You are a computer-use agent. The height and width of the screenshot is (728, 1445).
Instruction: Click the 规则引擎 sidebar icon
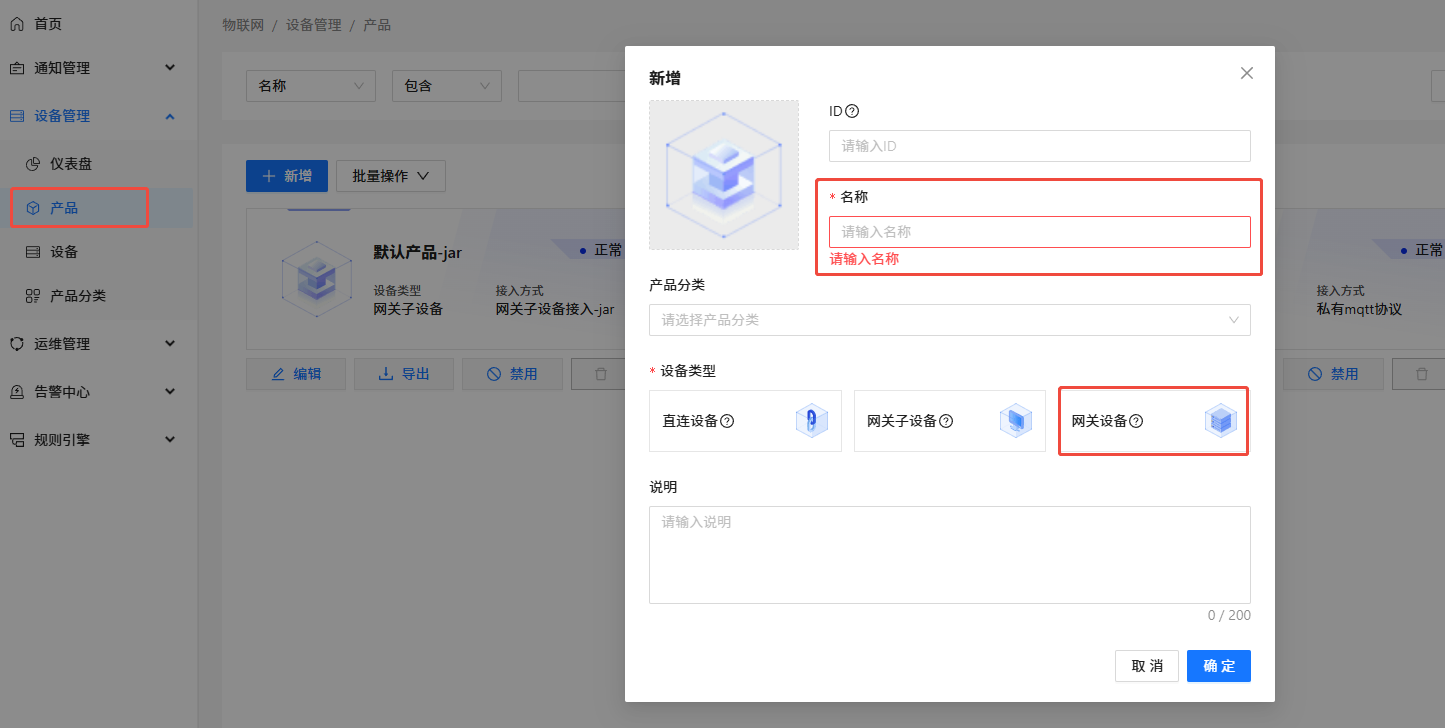tap(17, 439)
